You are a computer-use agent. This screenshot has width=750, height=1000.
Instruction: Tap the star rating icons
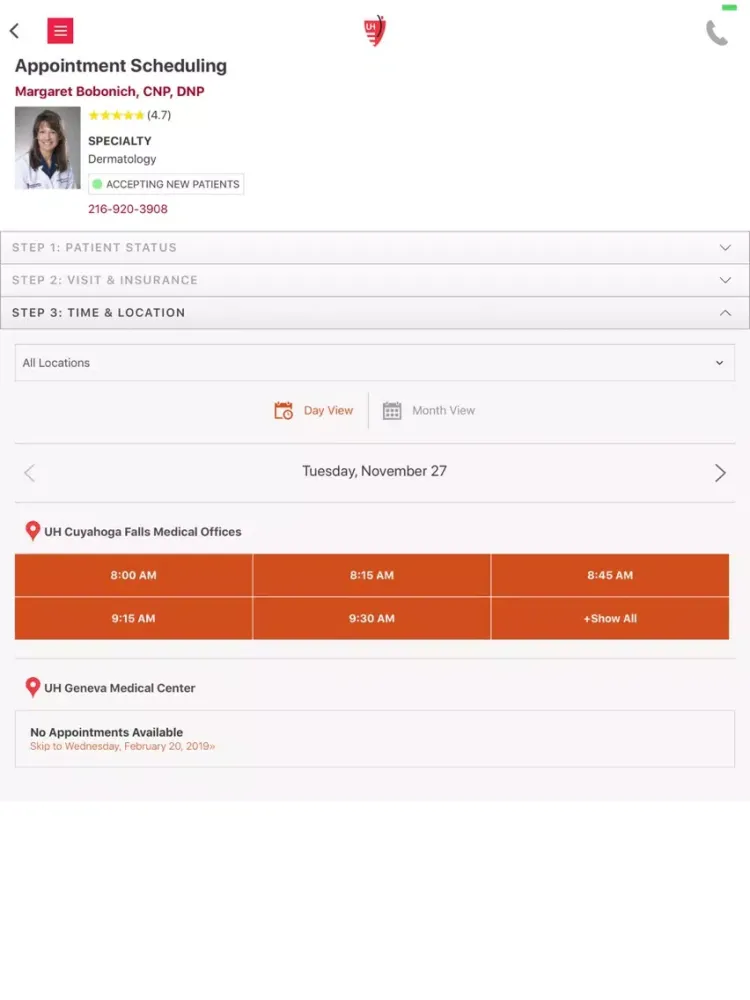pos(116,115)
